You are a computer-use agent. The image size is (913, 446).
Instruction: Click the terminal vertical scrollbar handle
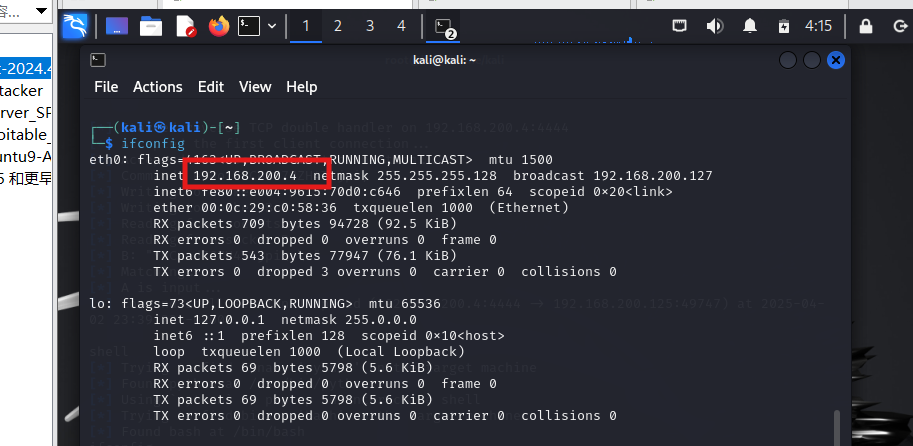point(837,428)
